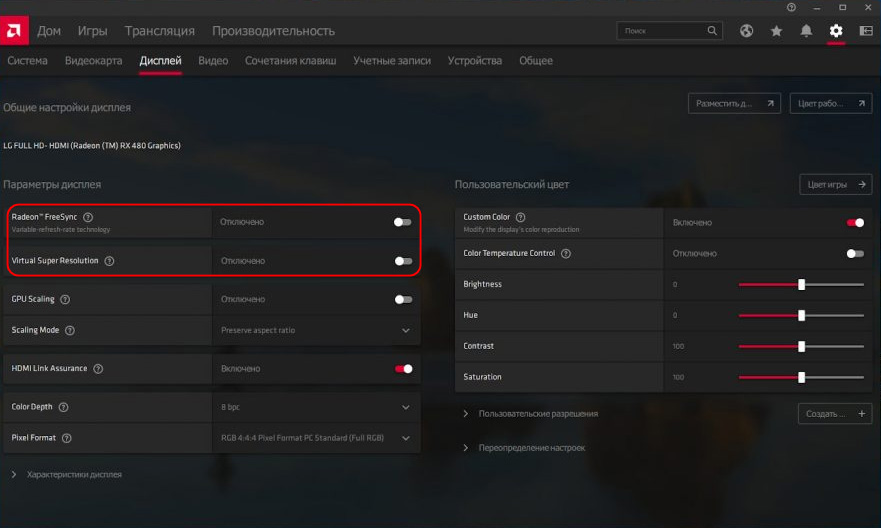Open the Производительность menu

pos(273,31)
